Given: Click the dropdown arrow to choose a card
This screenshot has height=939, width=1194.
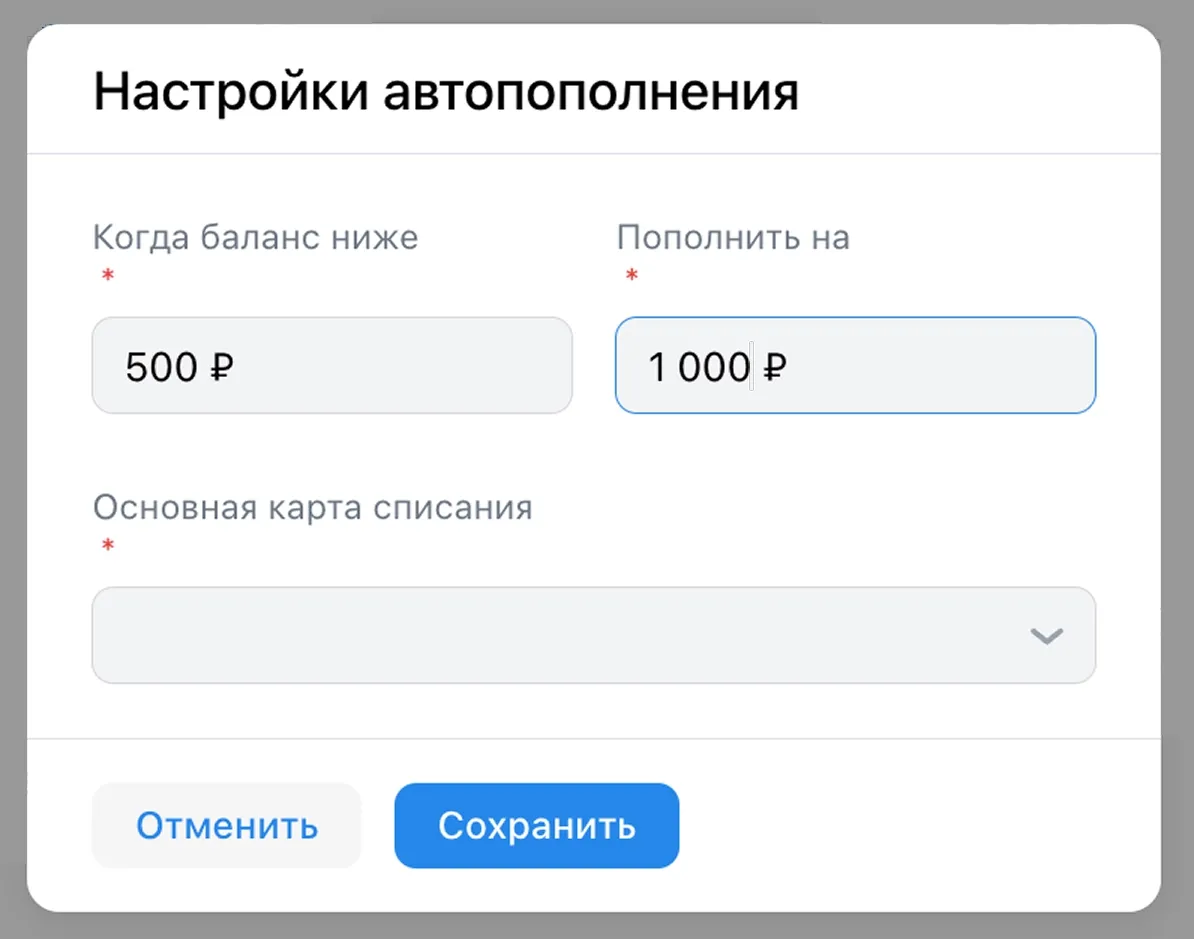Looking at the screenshot, I should tap(1045, 636).
